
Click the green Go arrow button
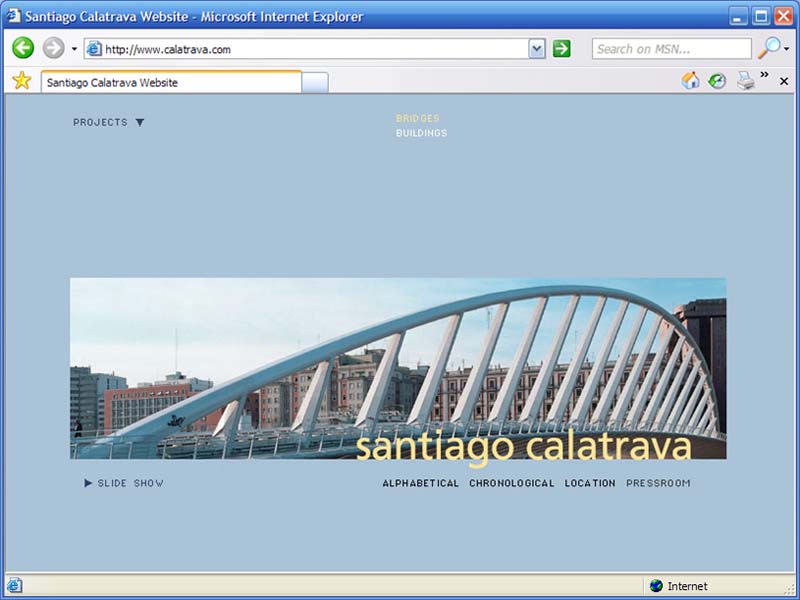pyautogui.click(x=561, y=49)
